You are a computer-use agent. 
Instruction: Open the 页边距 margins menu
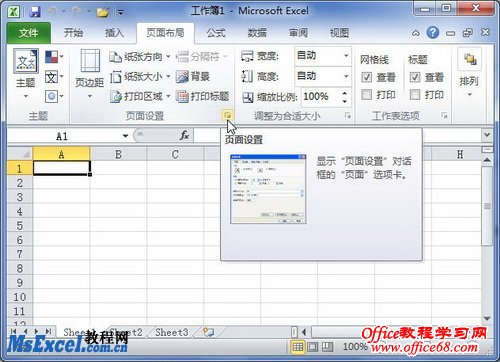90,74
